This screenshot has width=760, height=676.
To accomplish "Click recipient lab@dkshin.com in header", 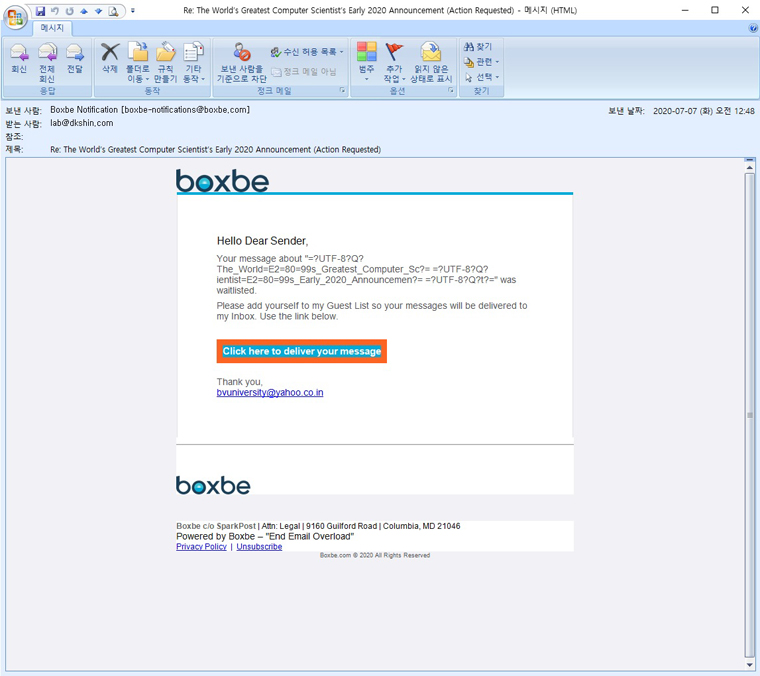I will 81,123.
